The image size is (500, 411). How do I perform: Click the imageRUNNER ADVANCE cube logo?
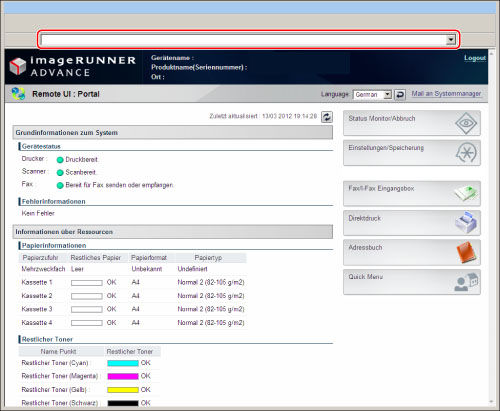[18, 66]
